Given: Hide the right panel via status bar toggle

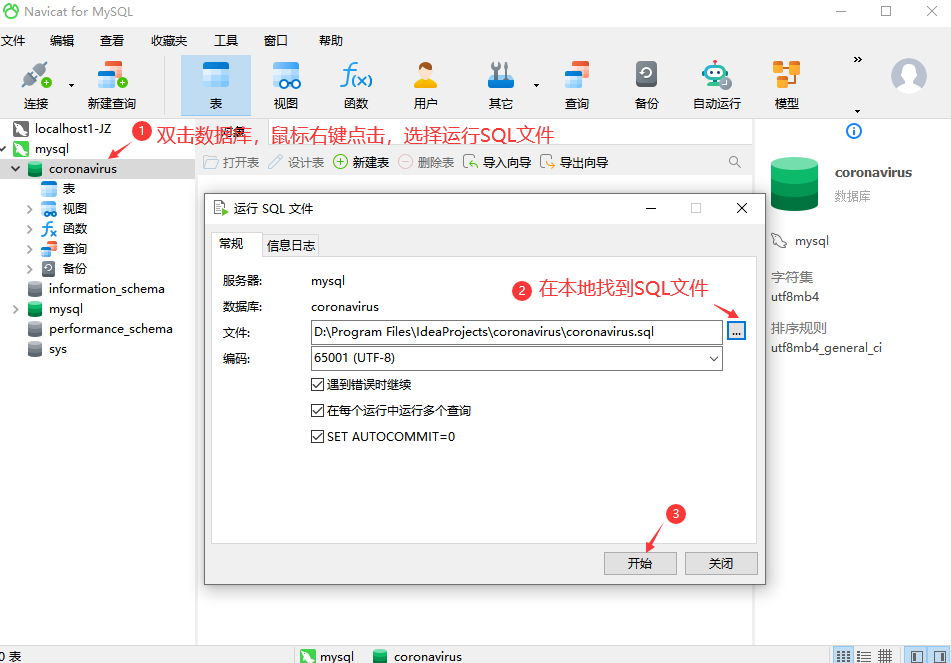Looking at the screenshot, I should [938, 655].
